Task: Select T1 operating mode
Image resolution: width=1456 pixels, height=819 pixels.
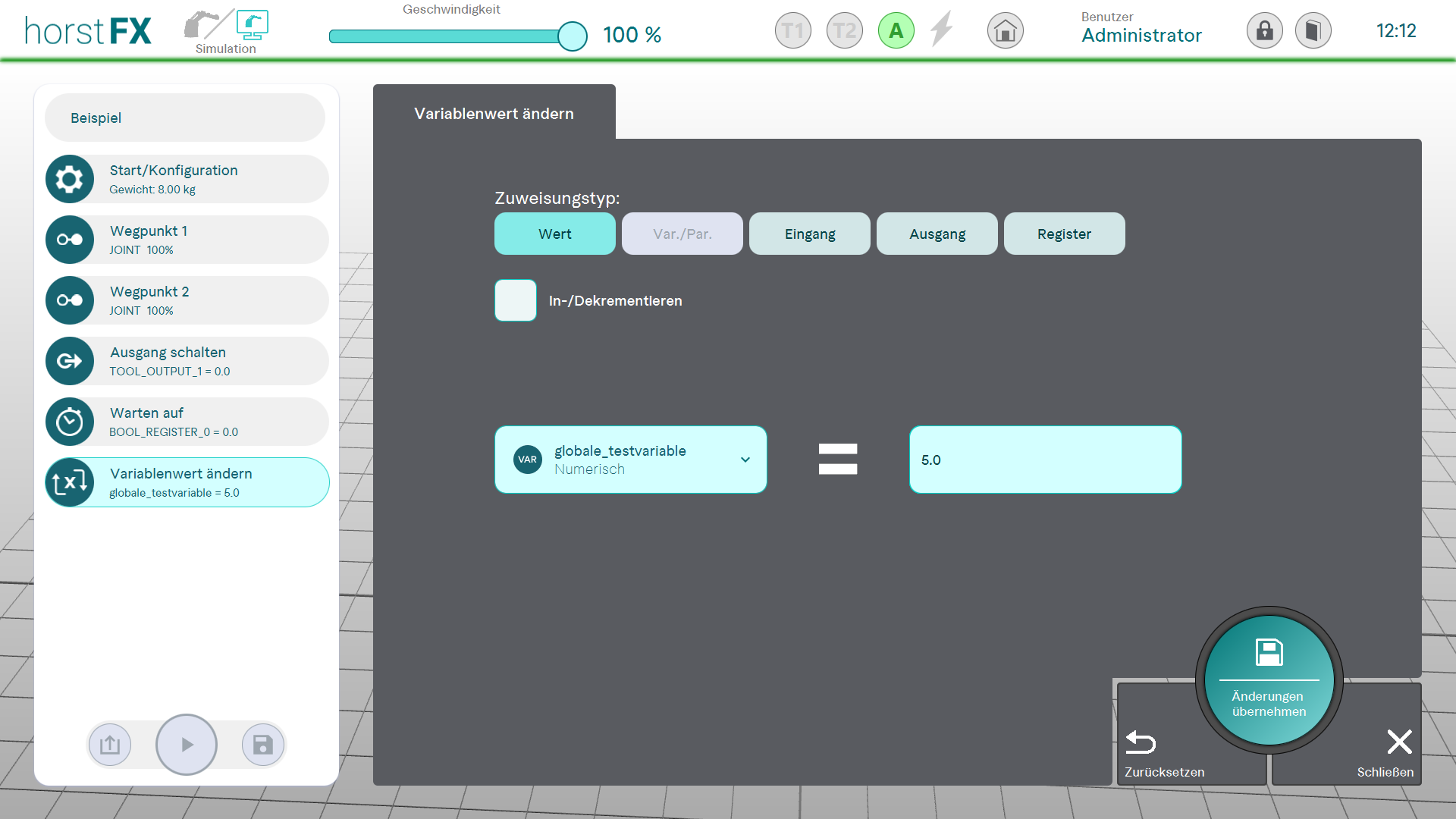Action: (792, 31)
